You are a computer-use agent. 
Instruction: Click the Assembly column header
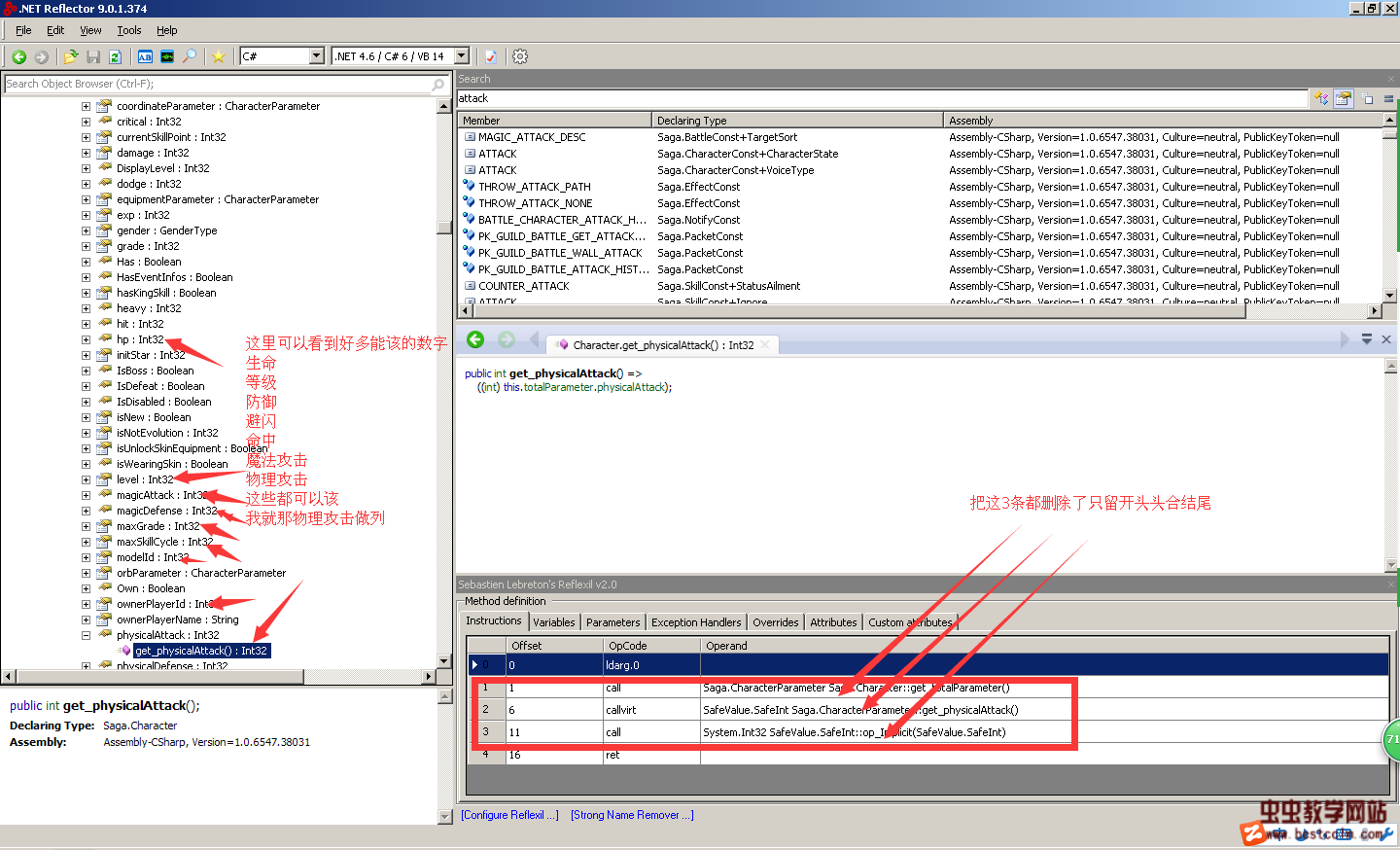pos(1162,121)
